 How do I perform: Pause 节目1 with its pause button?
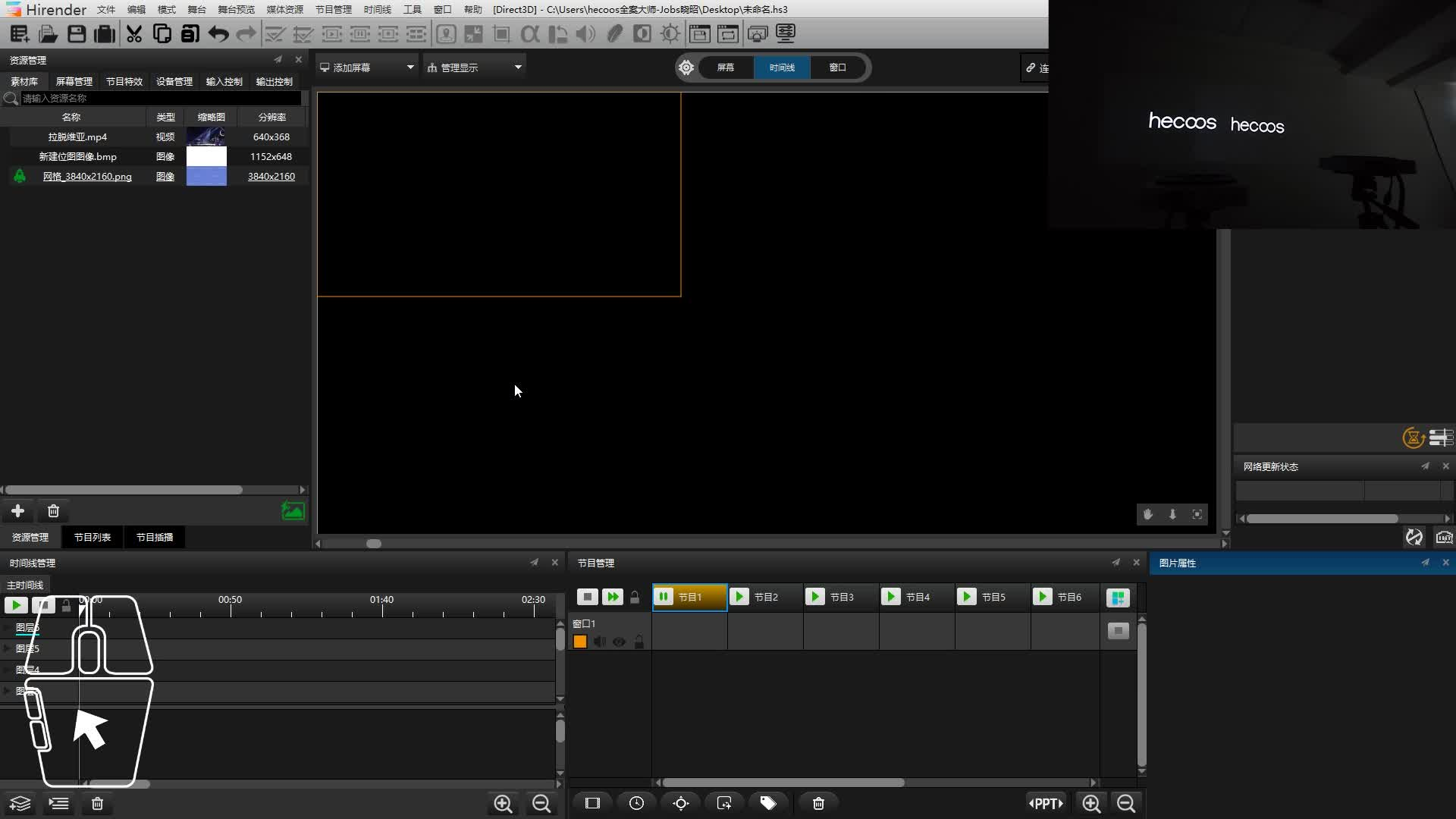pyautogui.click(x=664, y=597)
